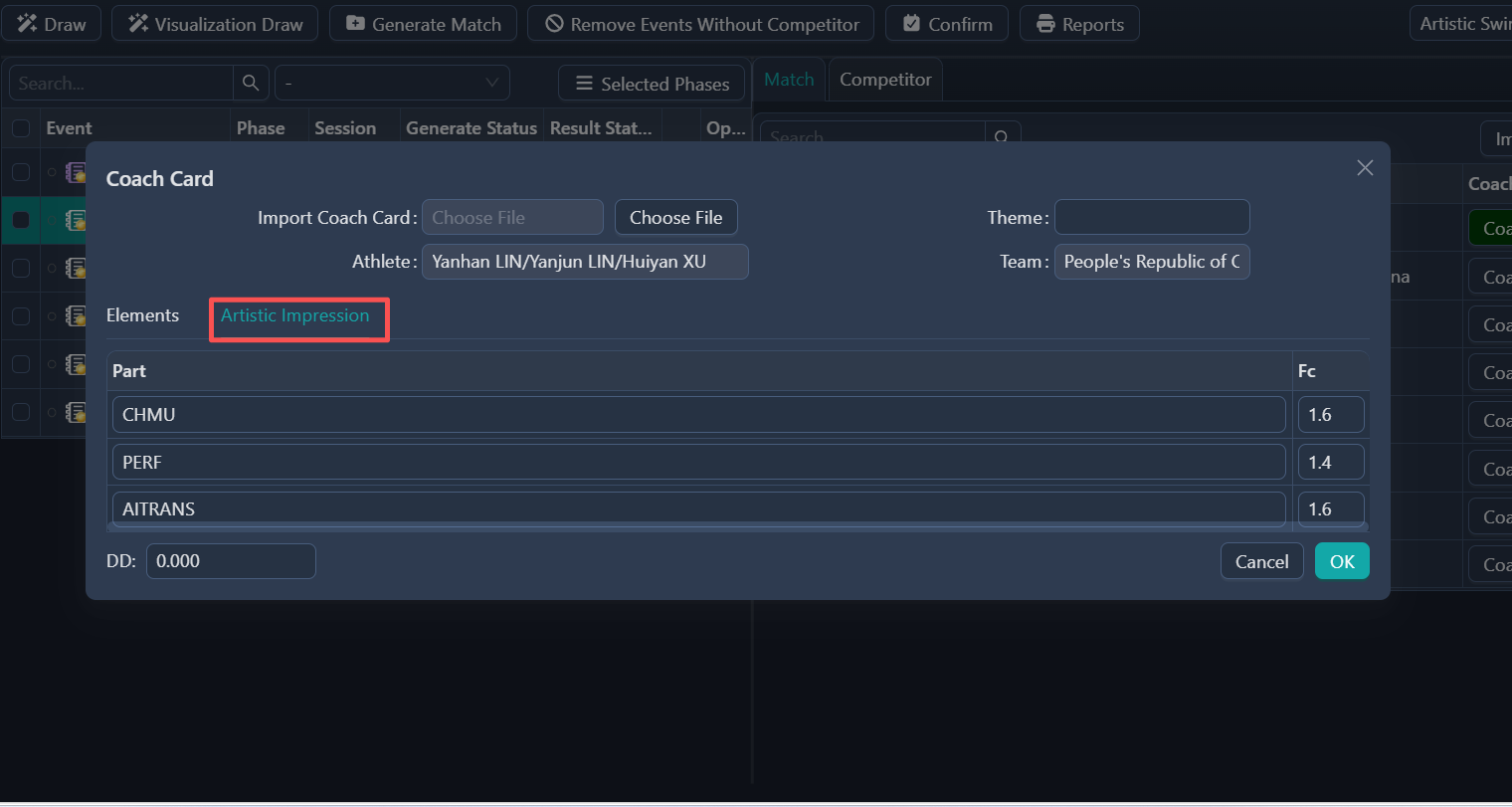Click the AITRANS part field
Image resolution: width=1512 pixels, height=807 pixels.
[698, 508]
